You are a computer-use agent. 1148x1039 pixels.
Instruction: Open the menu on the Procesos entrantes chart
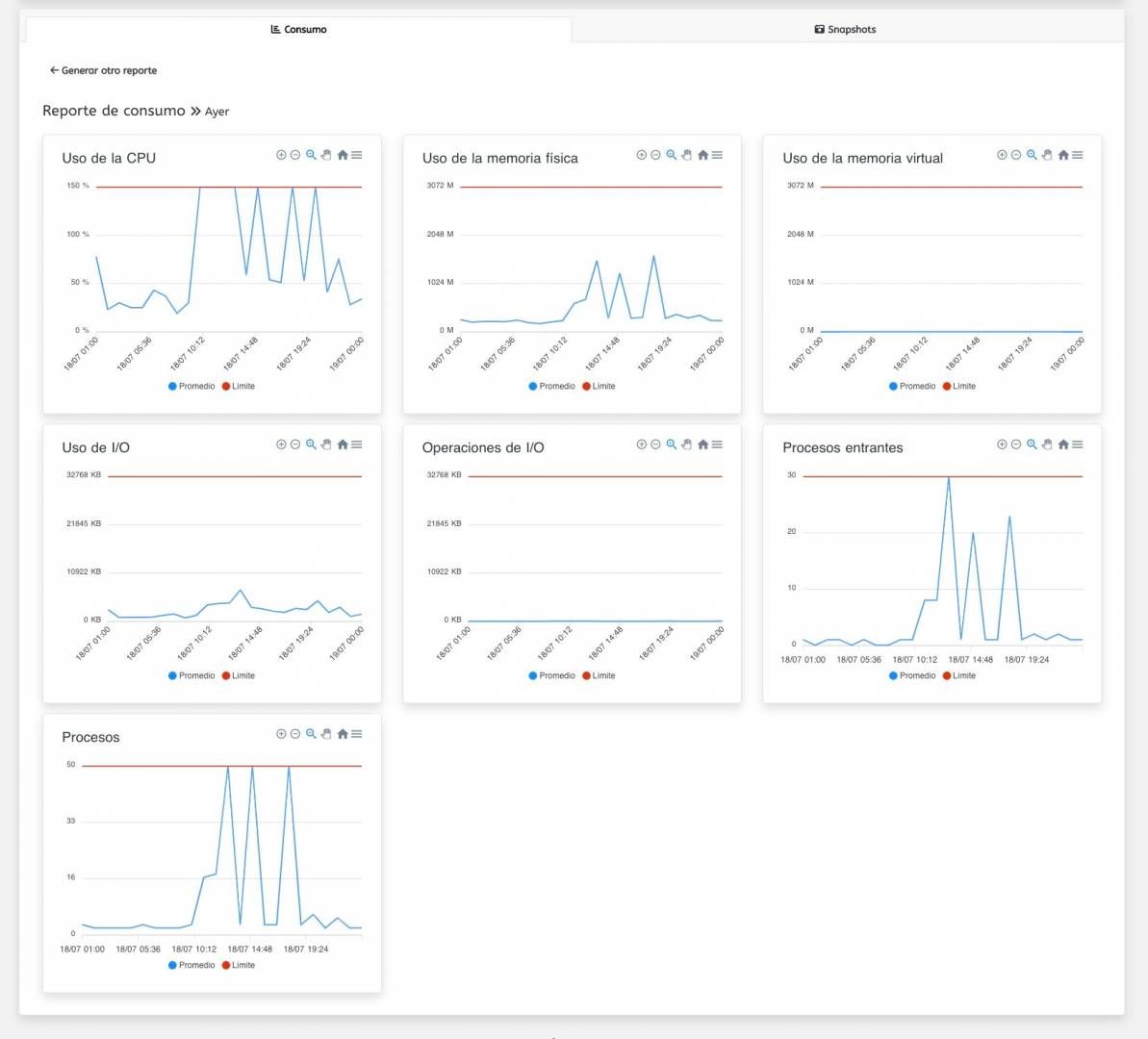coord(1078,444)
